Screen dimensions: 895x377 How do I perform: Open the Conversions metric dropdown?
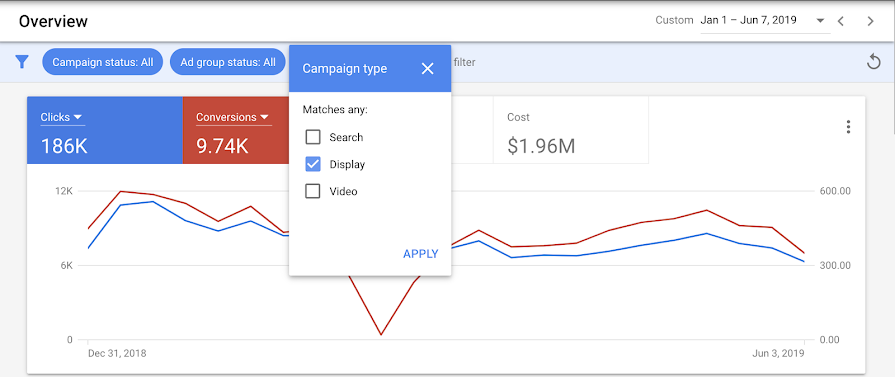click(233, 118)
